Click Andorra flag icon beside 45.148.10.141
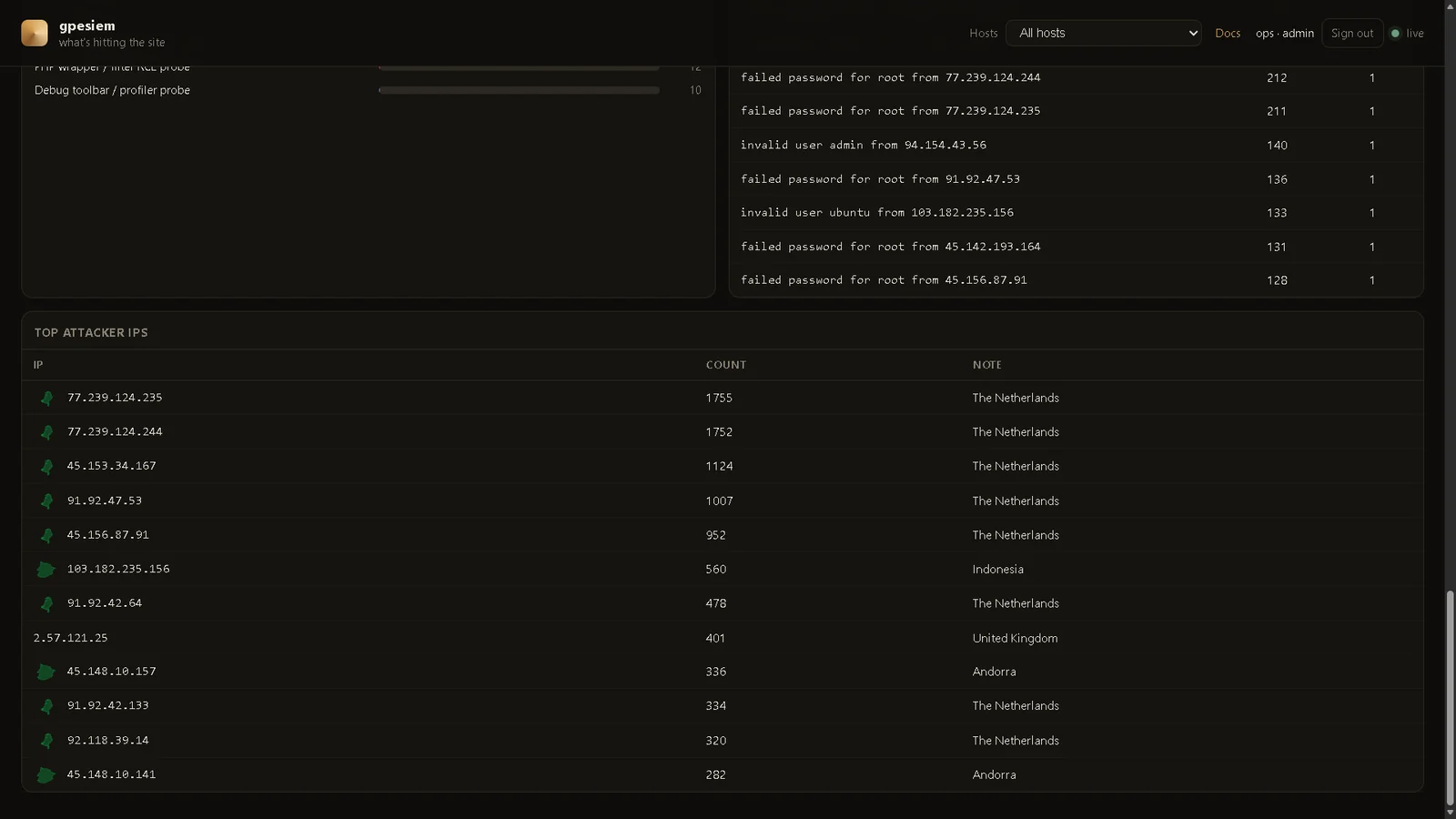 click(45, 775)
